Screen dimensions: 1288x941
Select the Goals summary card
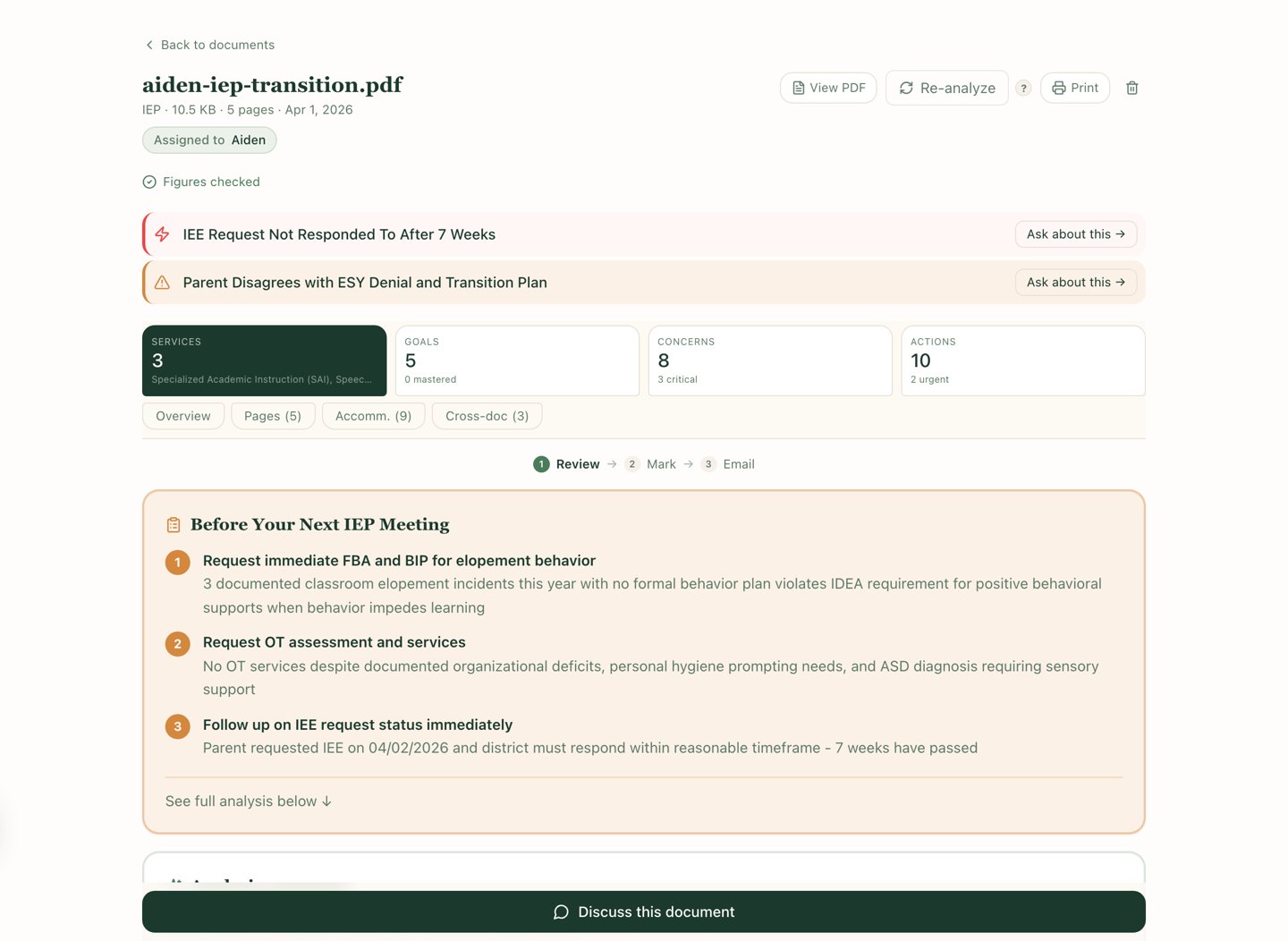(517, 360)
